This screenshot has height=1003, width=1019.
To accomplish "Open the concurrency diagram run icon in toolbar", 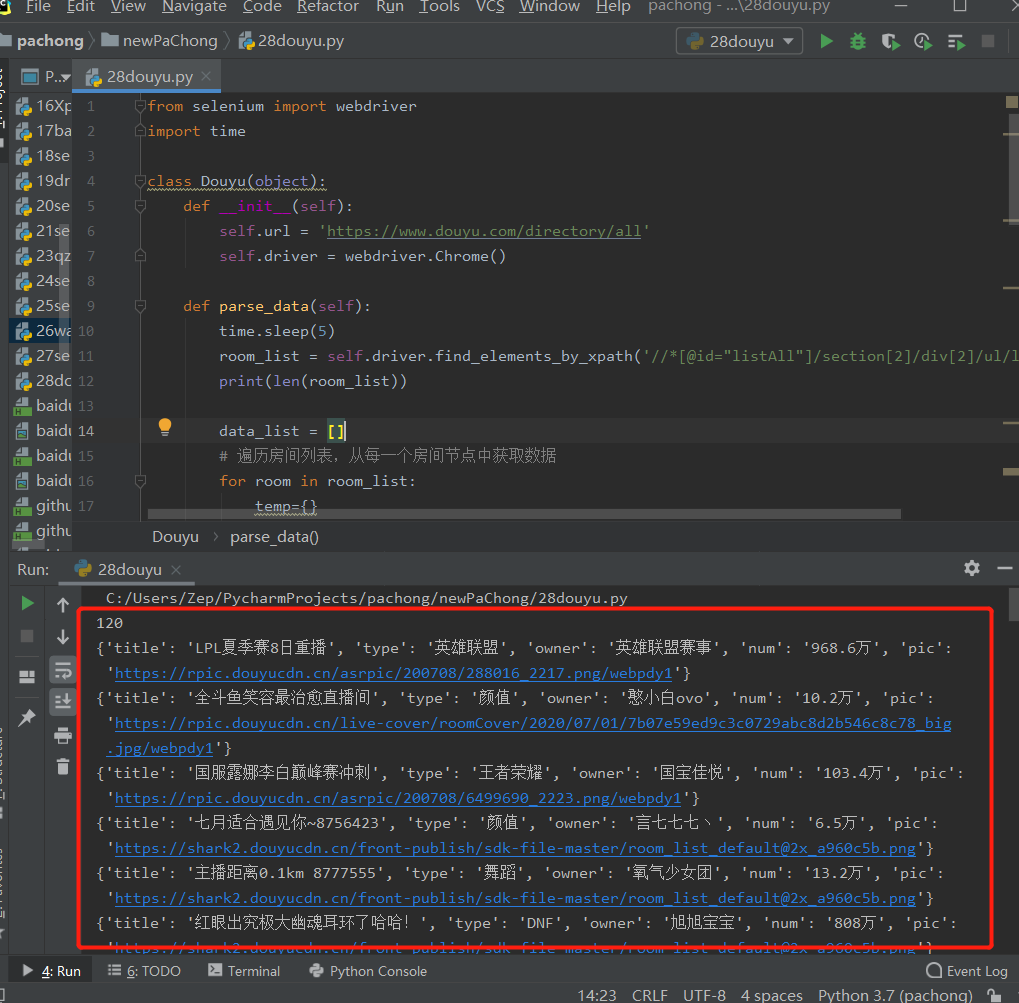I will (x=956, y=42).
